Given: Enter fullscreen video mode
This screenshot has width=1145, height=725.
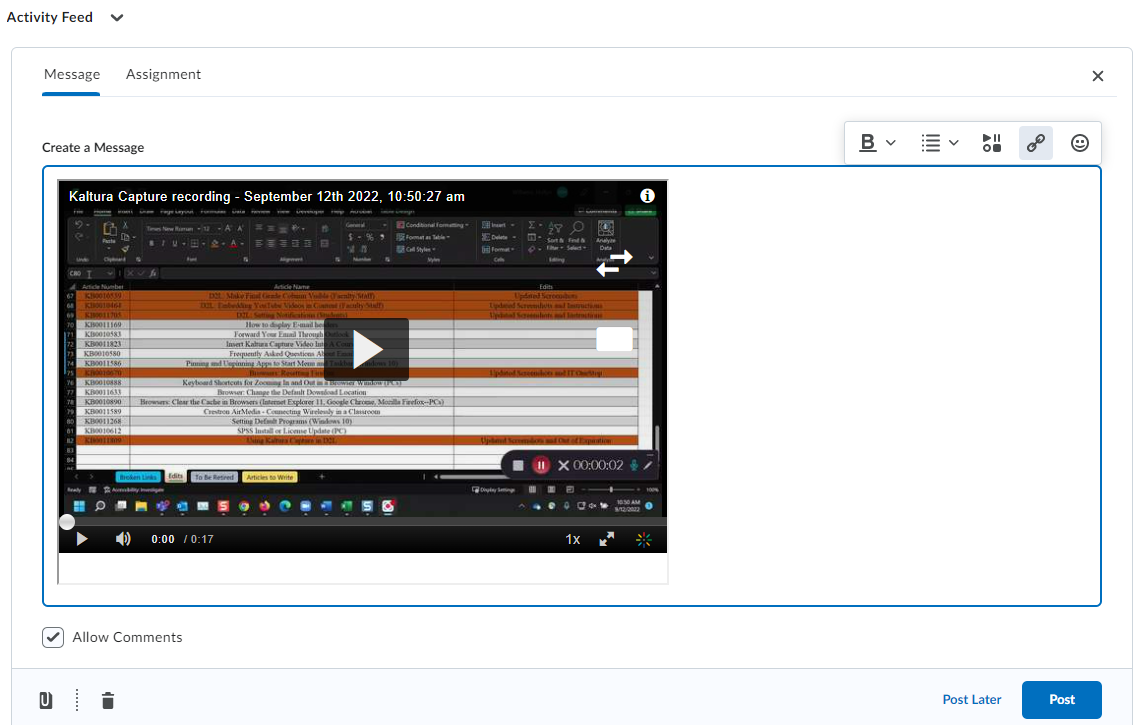Looking at the screenshot, I should (606, 538).
